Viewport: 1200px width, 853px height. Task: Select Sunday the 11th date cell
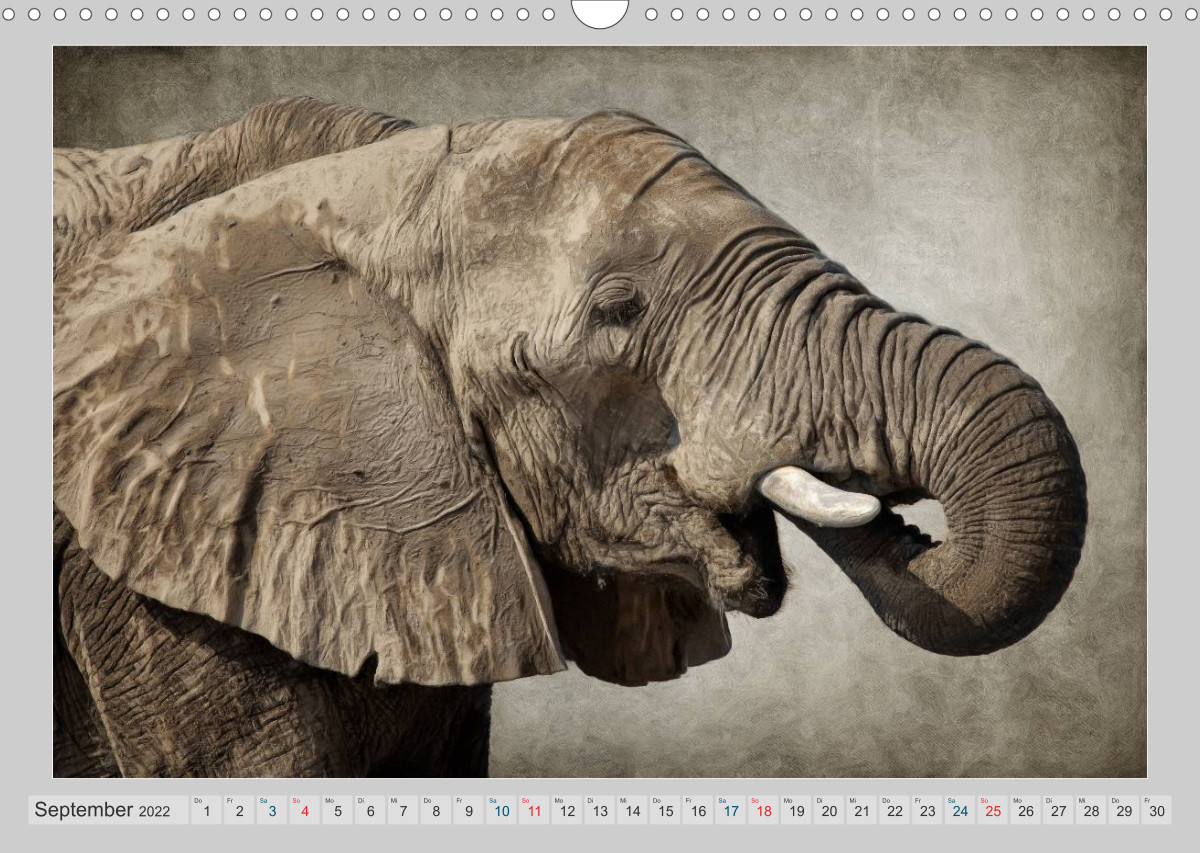click(x=534, y=810)
